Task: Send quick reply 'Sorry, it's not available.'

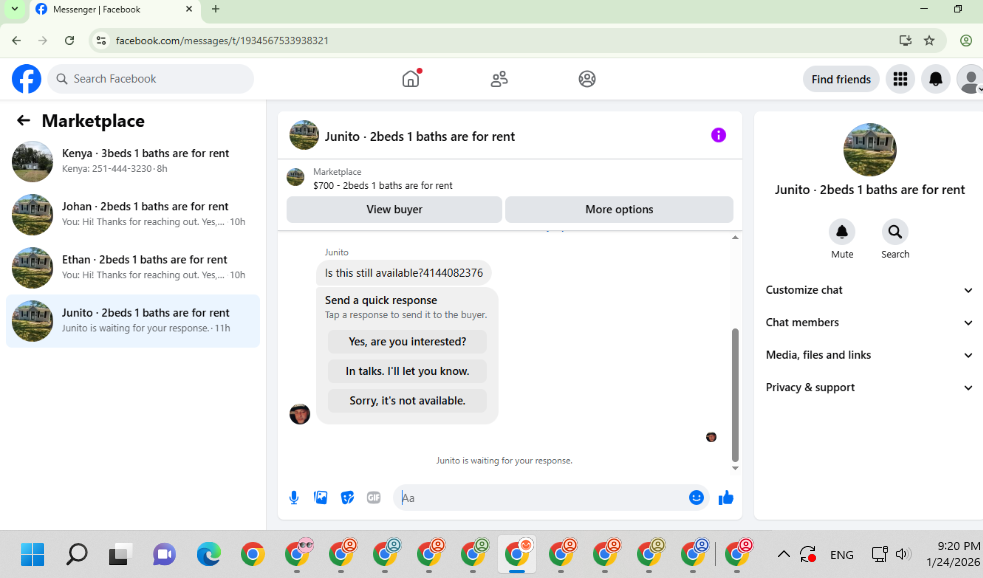Action: click(407, 401)
